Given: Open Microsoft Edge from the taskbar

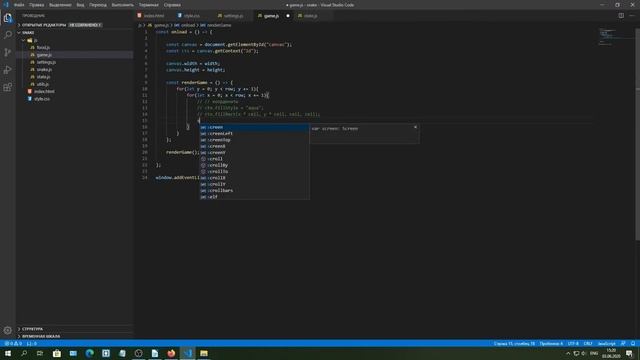Looking at the screenshot, I should click(89, 353).
